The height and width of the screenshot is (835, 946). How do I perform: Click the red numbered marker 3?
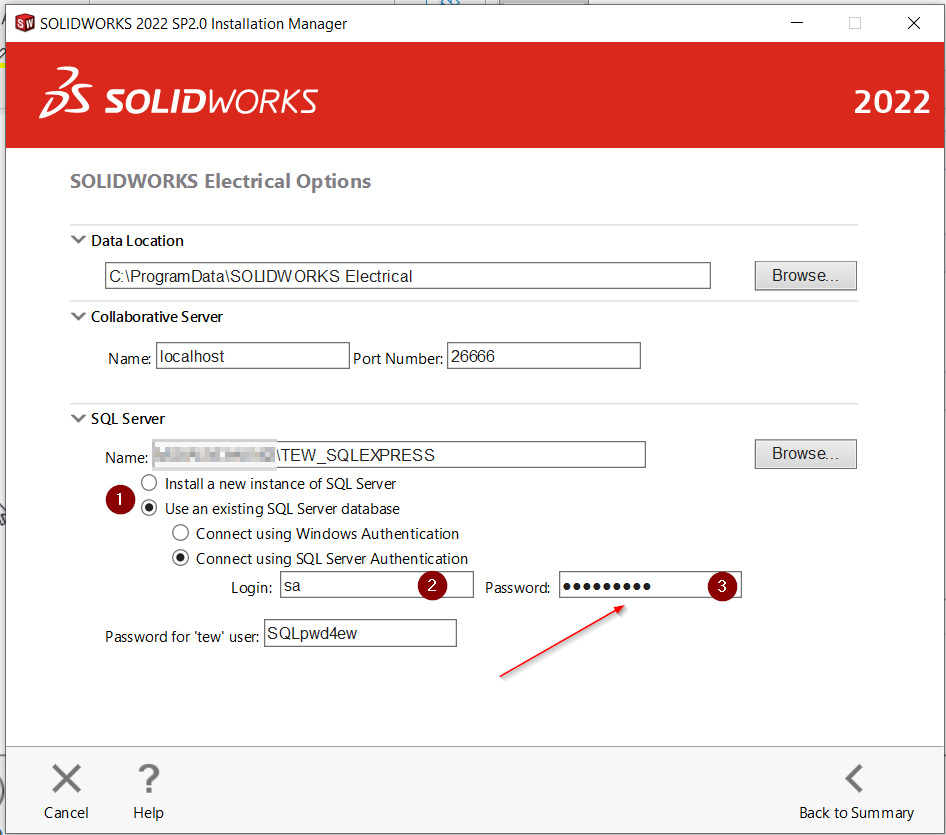tap(722, 586)
